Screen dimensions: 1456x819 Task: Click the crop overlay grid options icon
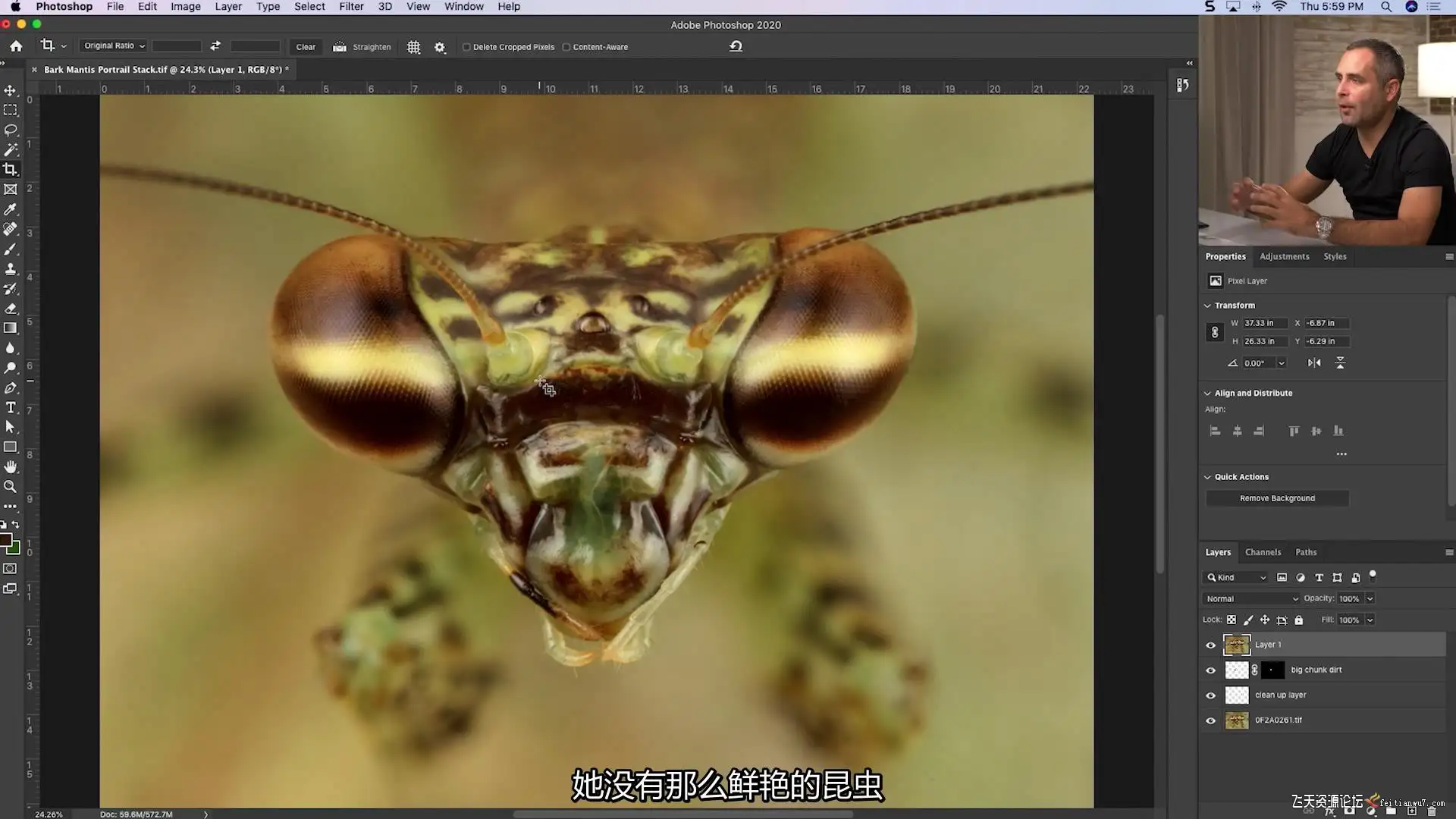(413, 47)
